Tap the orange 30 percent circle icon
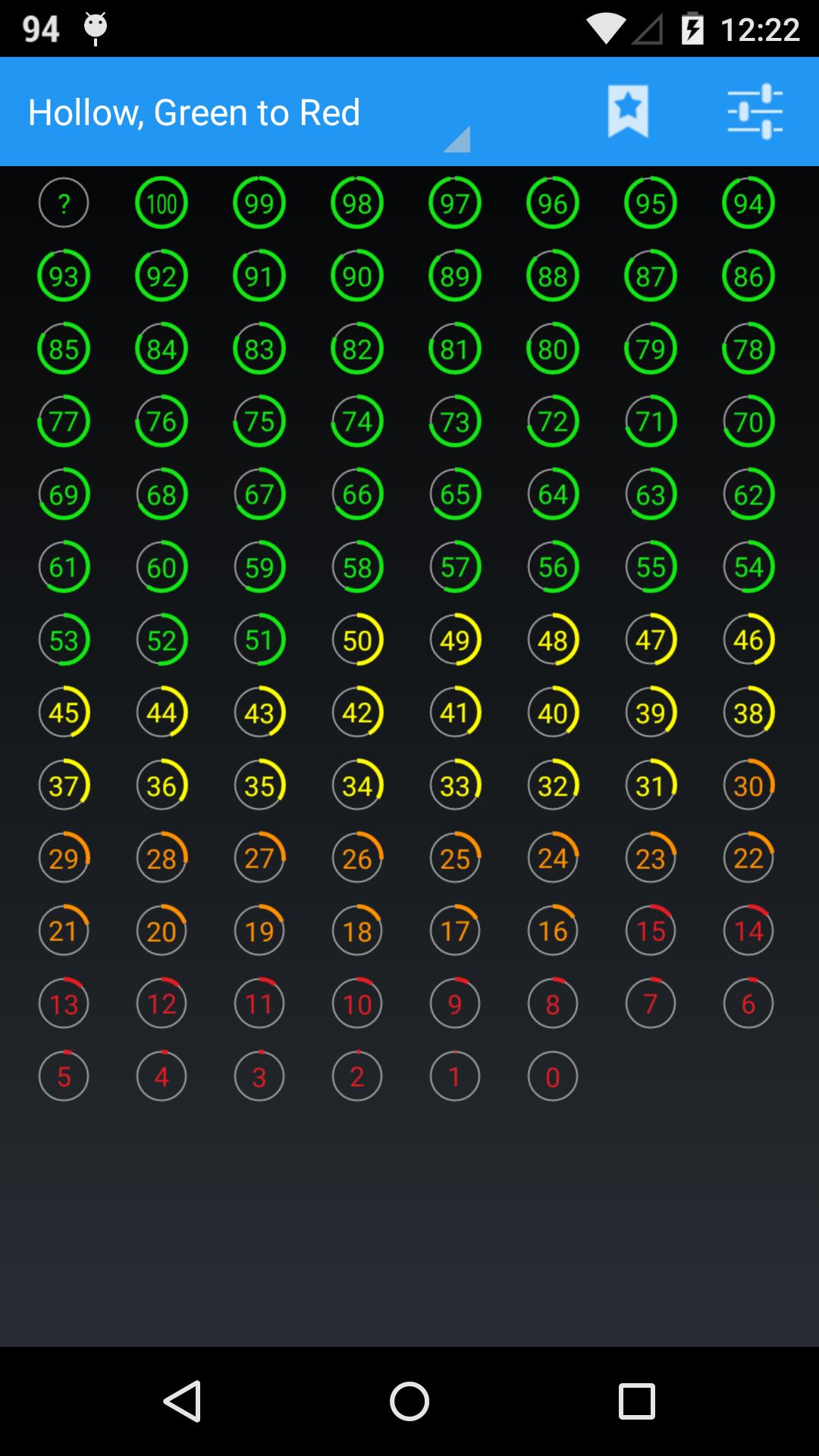 click(748, 786)
